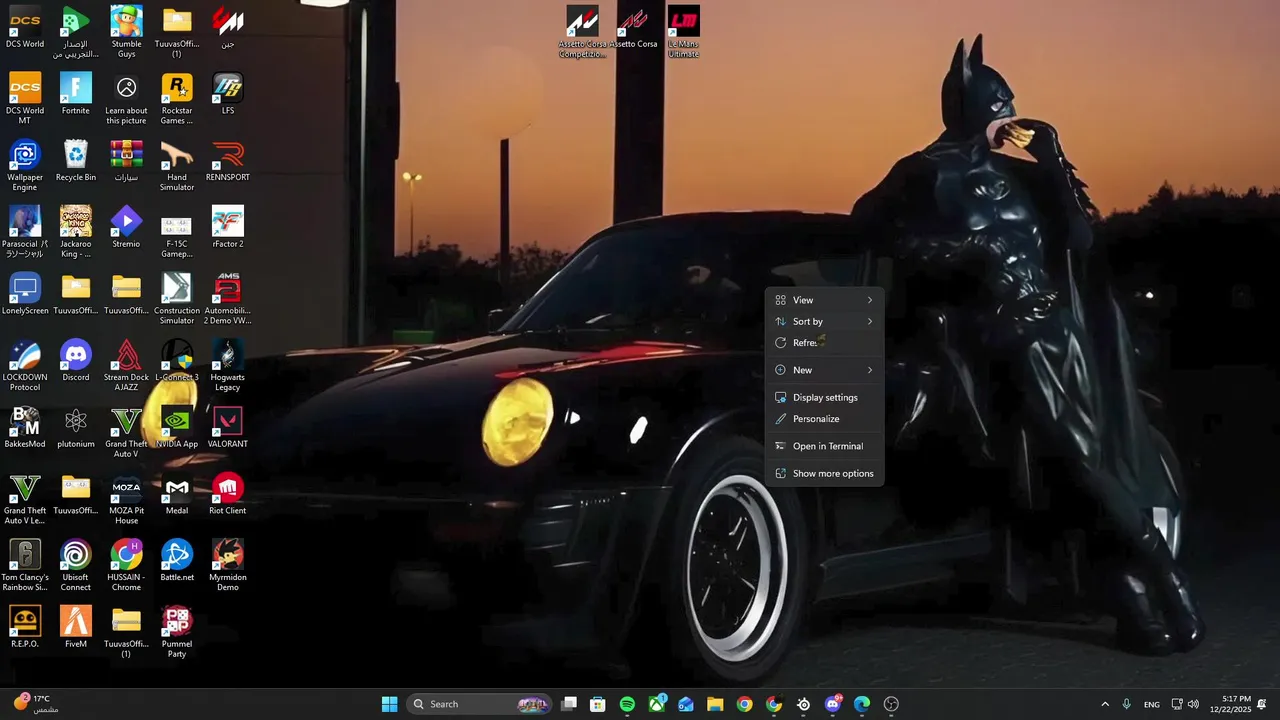Open the Stremio desktop icon
Screen dimensions: 1280x720
(x=126, y=227)
